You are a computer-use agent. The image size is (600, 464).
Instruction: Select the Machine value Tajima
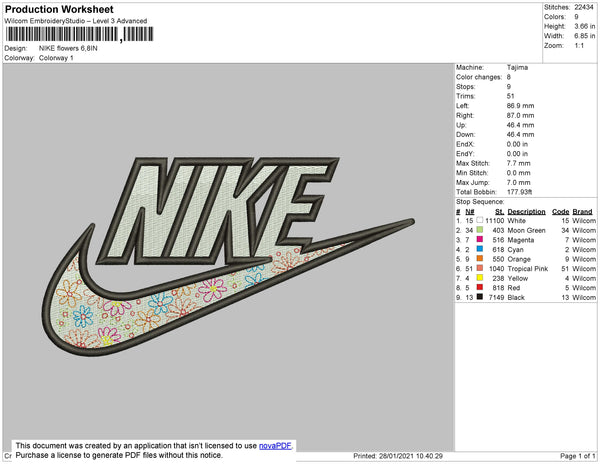pos(517,67)
